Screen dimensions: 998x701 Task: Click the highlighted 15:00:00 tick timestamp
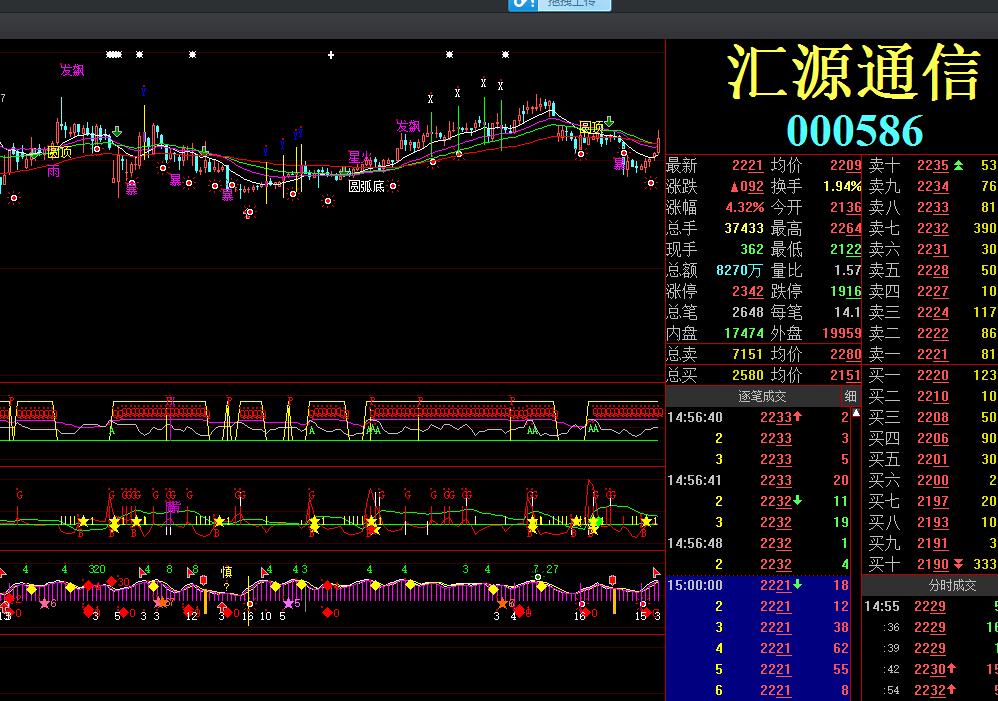point(694,585)
